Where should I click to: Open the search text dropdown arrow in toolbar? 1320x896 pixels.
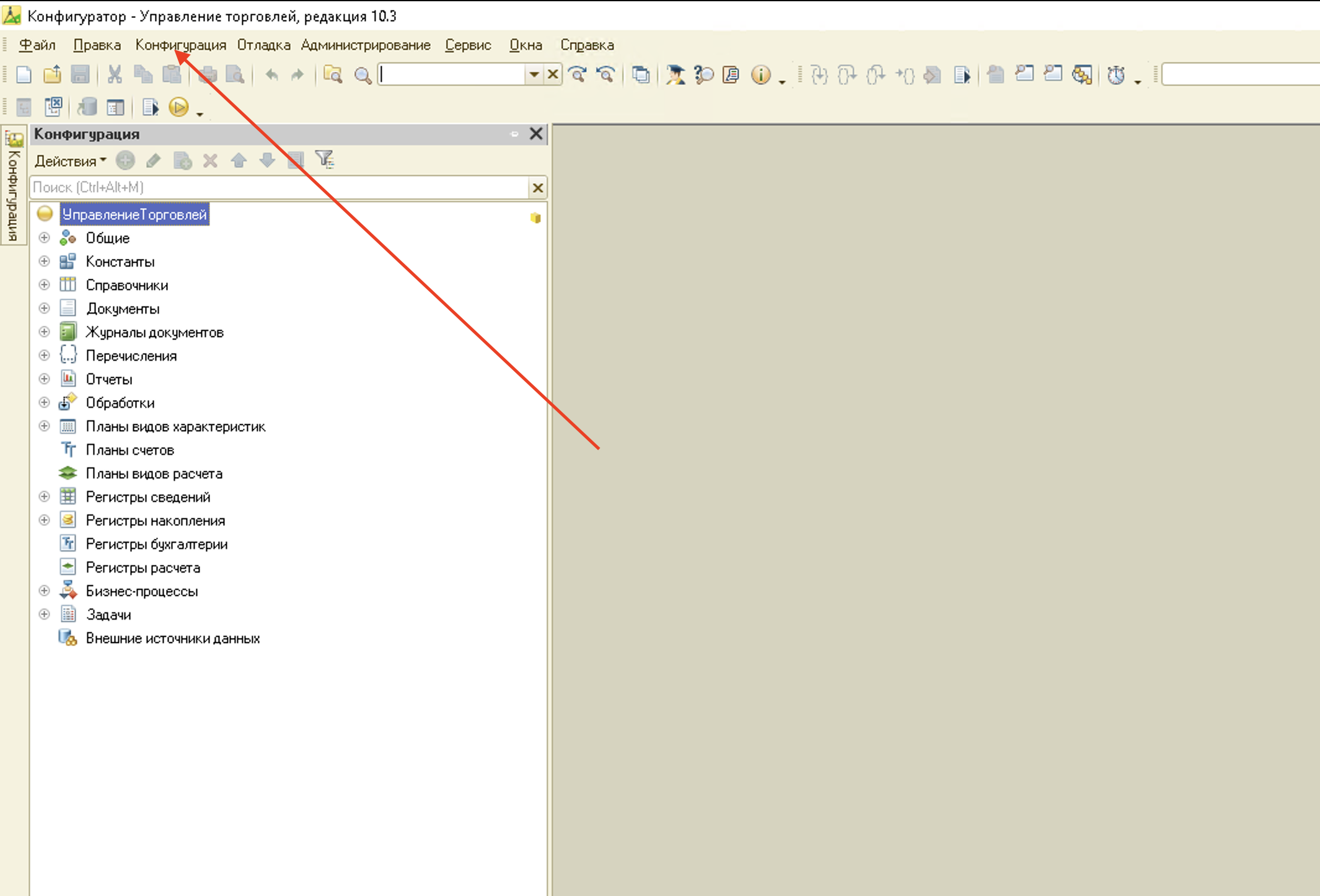pyautogui.click(x=534, y=75)
